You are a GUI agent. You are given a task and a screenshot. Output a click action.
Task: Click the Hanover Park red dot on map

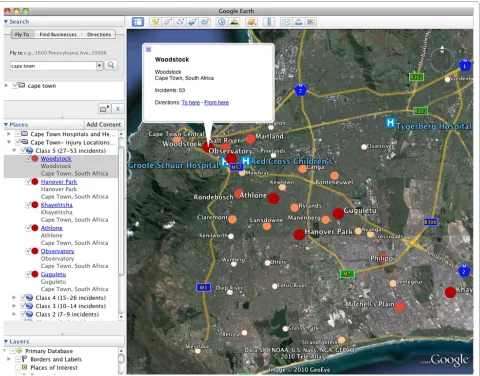click(299, 234)
